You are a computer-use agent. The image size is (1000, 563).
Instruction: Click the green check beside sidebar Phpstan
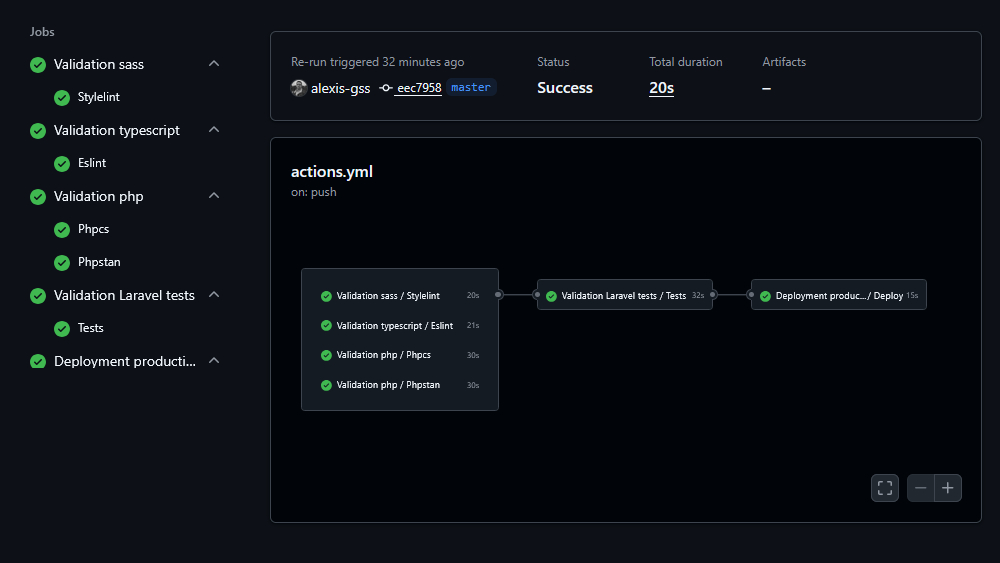pyautogui.click(x=62, y=263)
